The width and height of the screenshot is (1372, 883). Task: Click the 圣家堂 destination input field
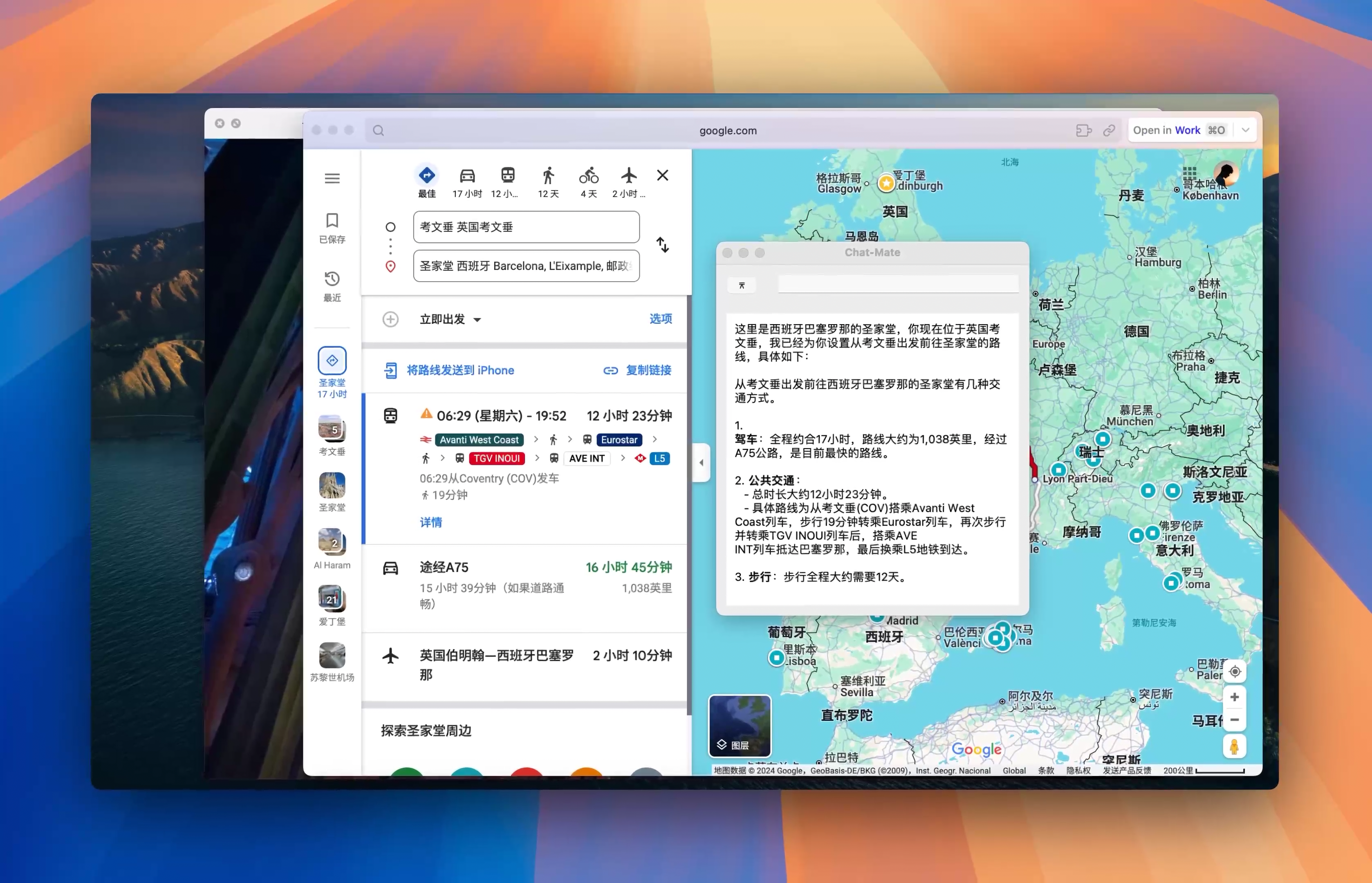click(x=526, y=265)
